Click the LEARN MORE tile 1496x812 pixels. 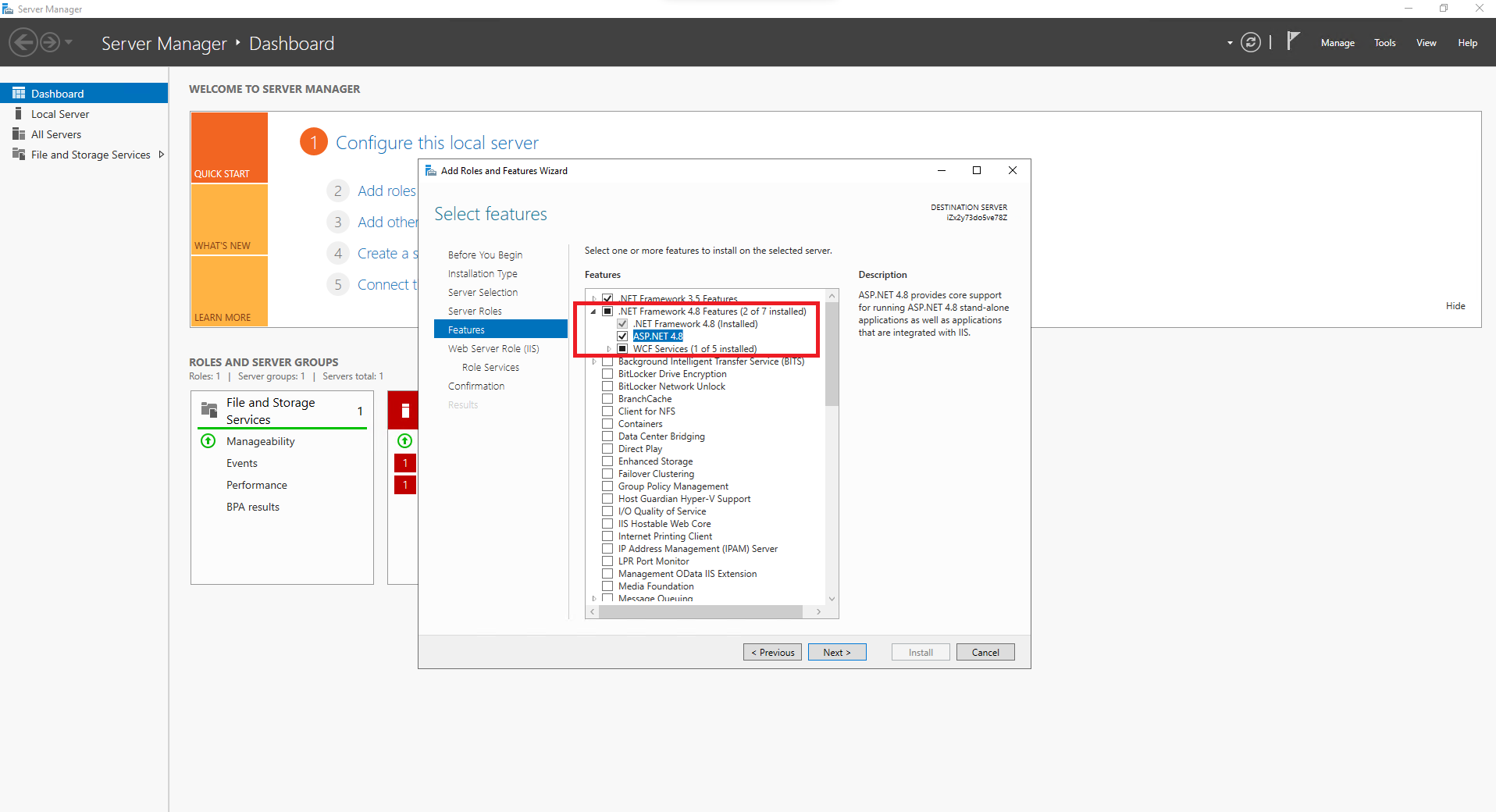[x=230, y=291]
